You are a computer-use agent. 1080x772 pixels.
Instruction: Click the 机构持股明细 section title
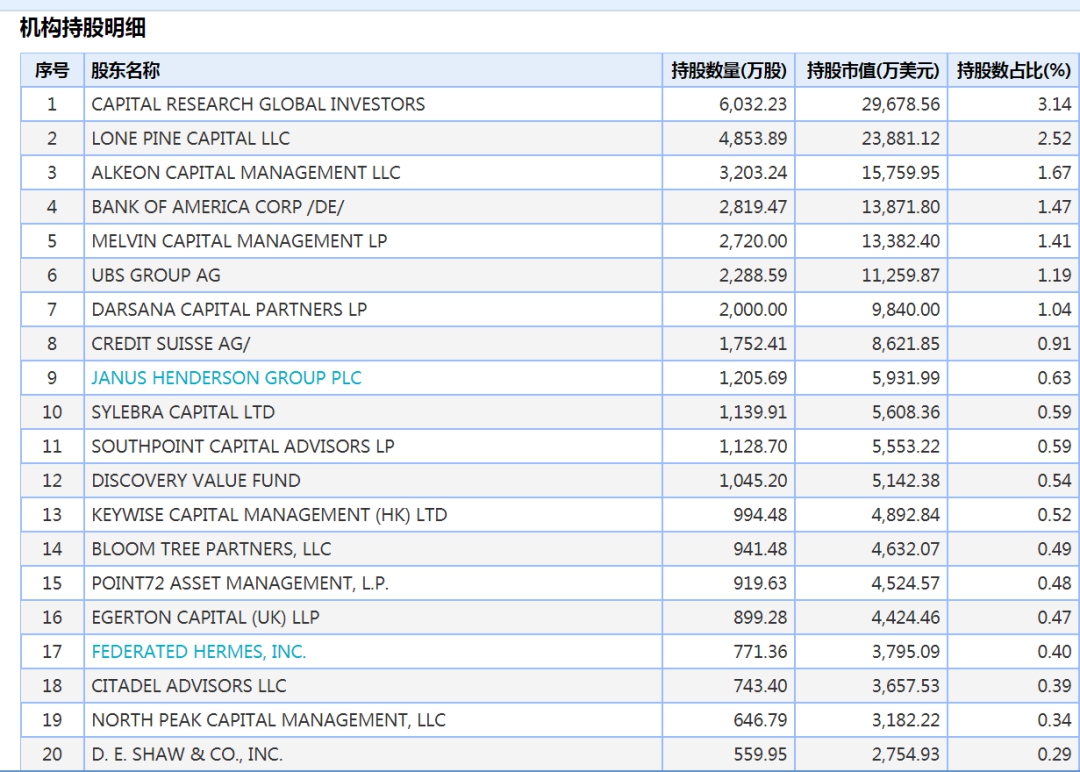pos(83,29)
